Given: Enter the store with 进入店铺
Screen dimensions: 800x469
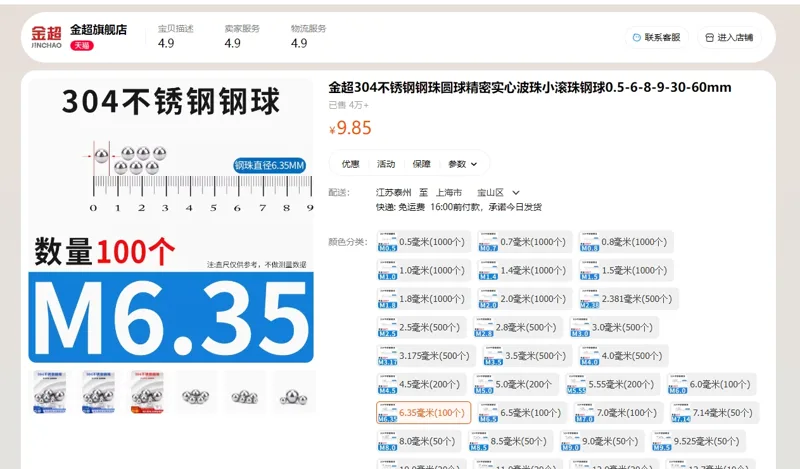Looking at the screenshot, I should (729, 37).
